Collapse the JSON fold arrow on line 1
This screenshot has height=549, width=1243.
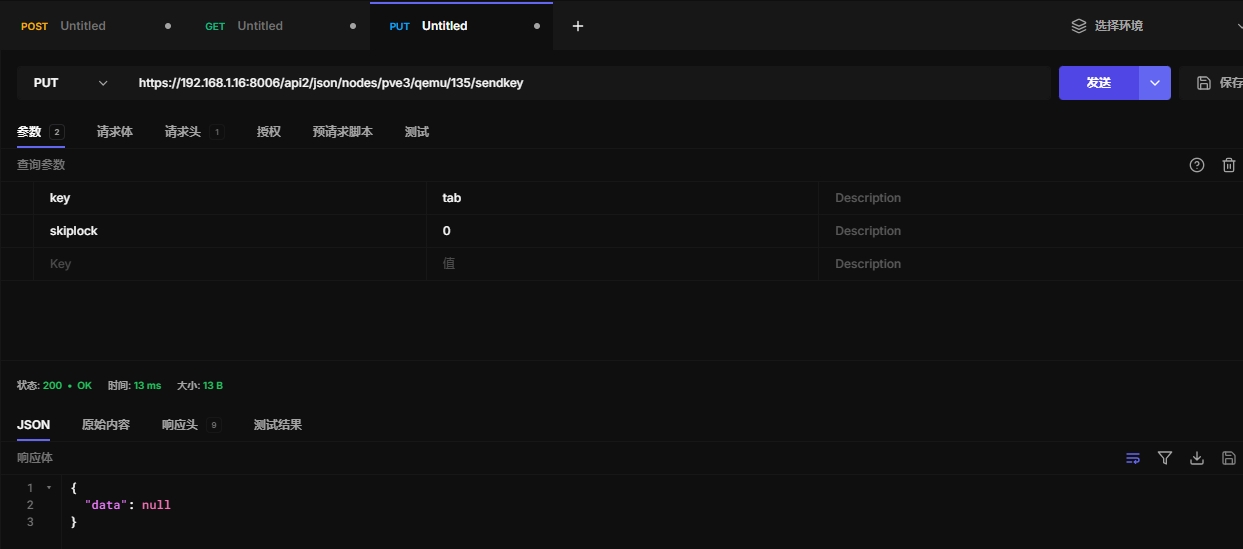tap(49, 488)
